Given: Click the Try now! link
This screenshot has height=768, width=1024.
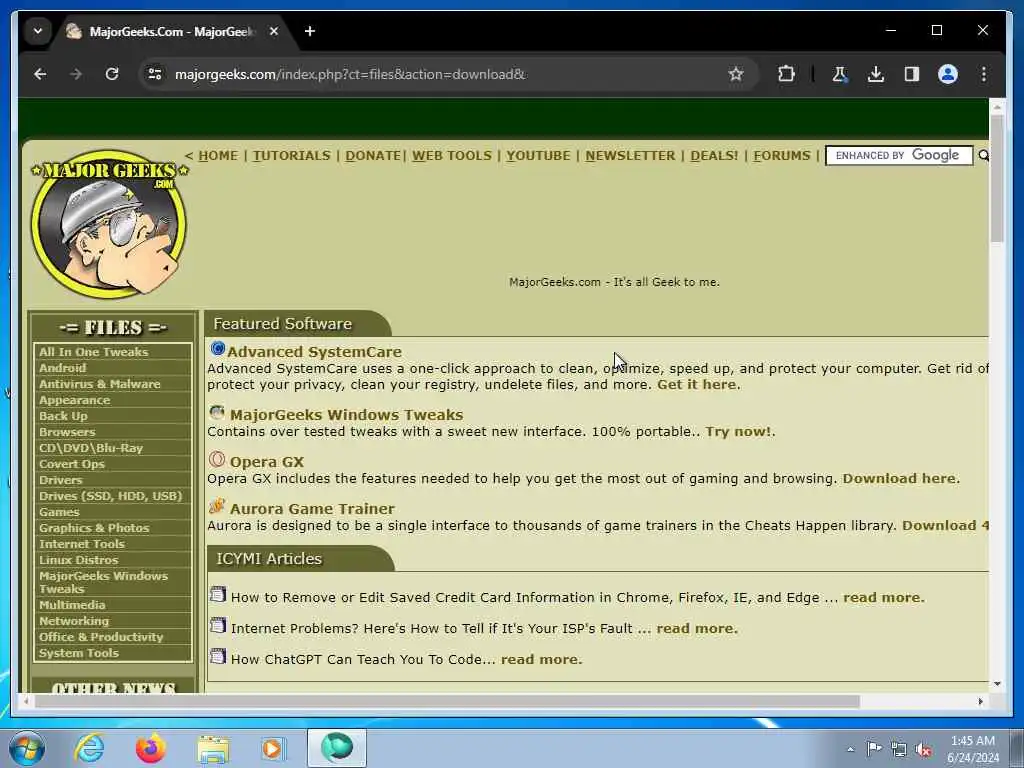Looking at the screenshot, I should [x=738, y=432].
